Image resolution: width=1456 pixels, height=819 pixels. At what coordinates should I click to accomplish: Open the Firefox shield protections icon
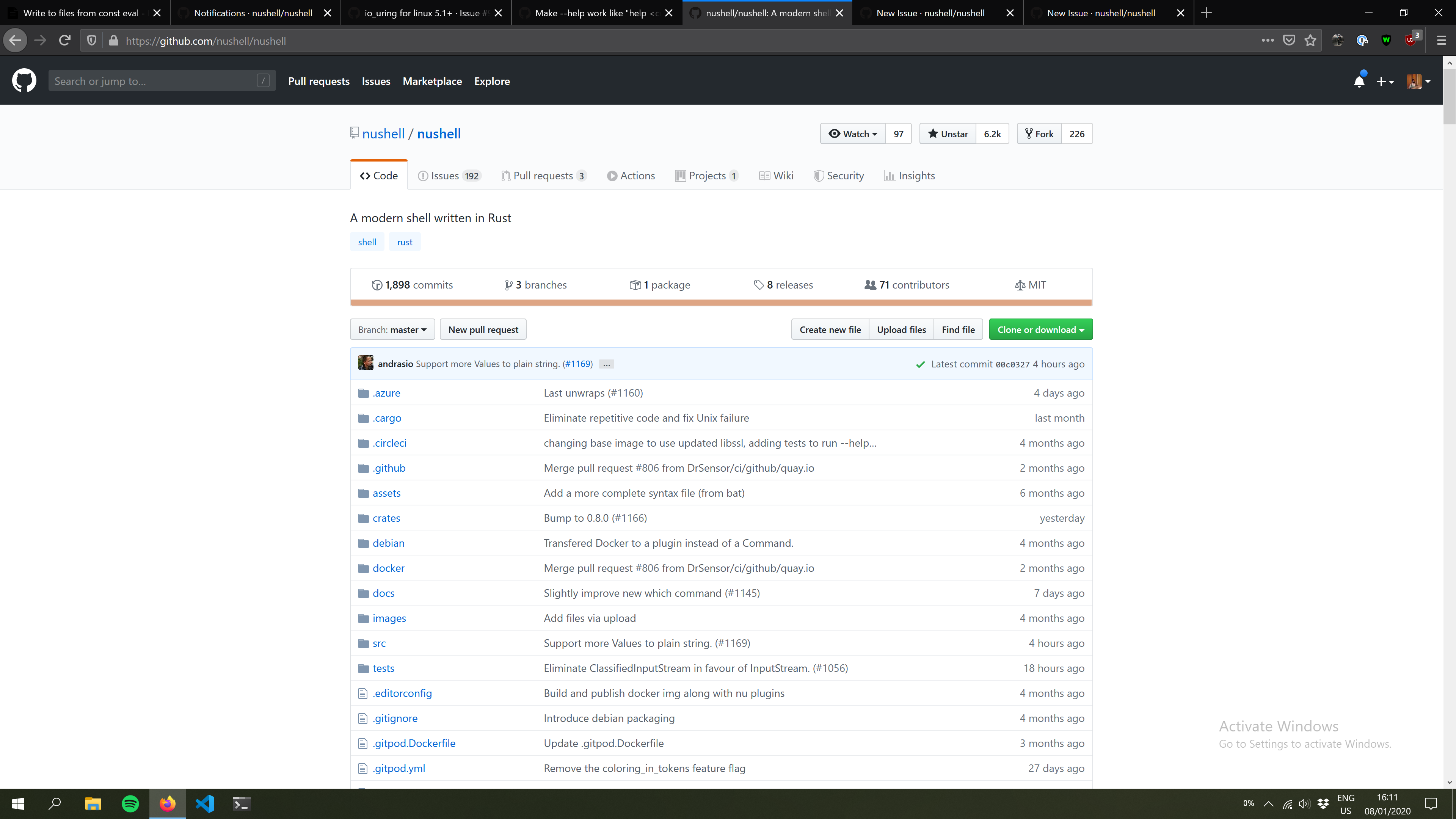91,40
